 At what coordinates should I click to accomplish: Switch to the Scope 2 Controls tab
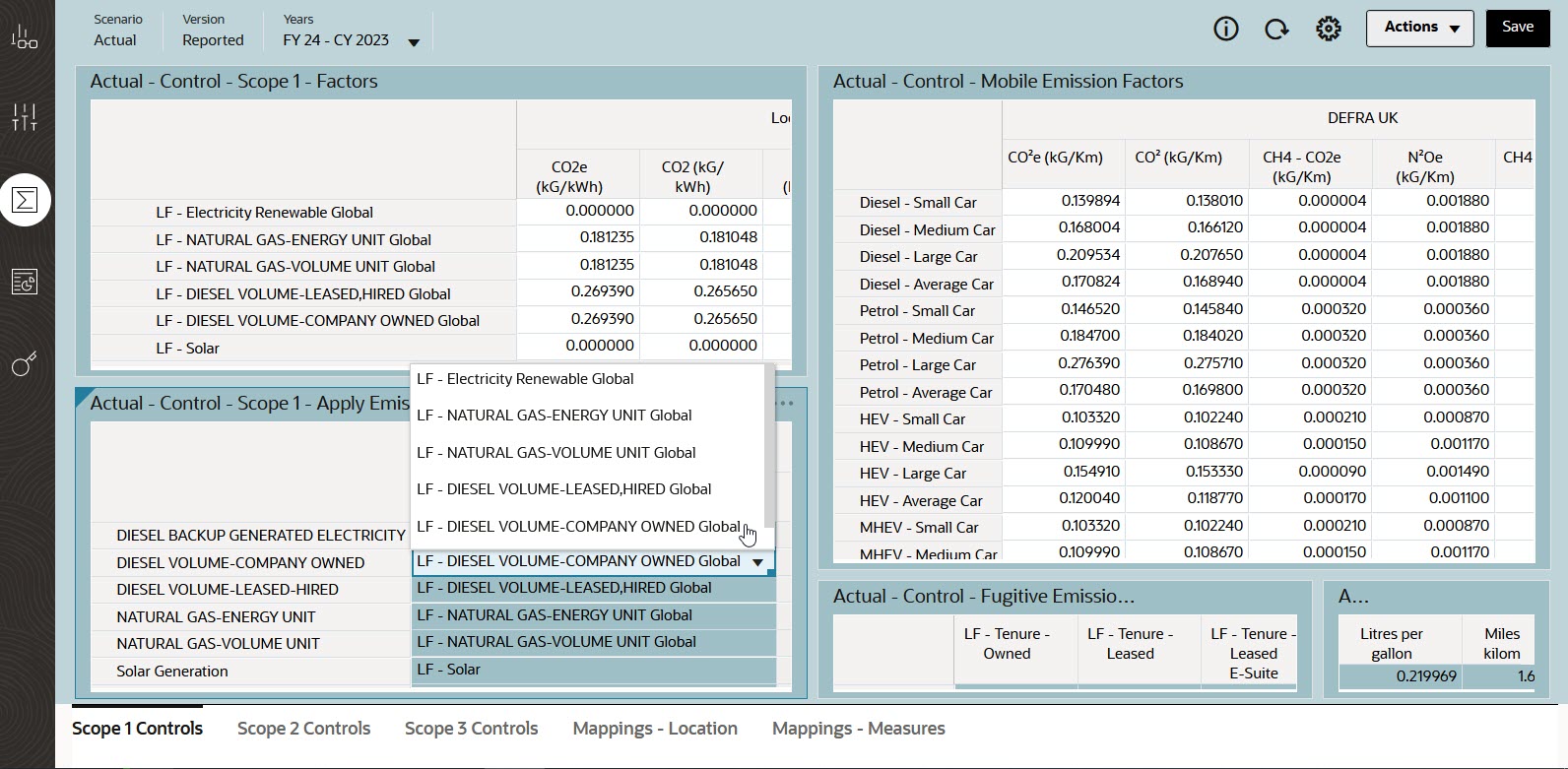(x=303, y=729)
